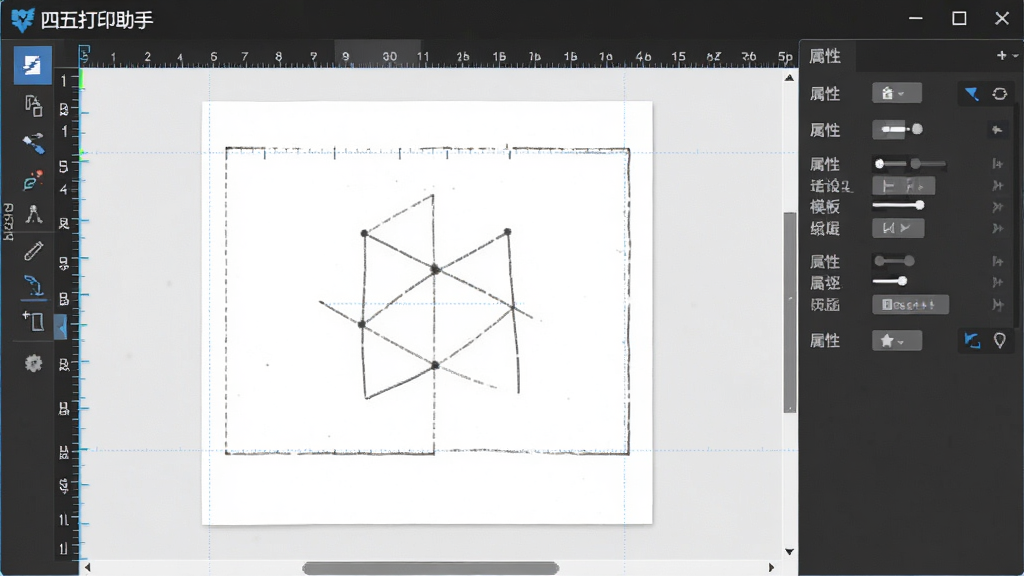Adjust the right slider in third 属性 row
The image size is (1024, 576).
(928, 164)
